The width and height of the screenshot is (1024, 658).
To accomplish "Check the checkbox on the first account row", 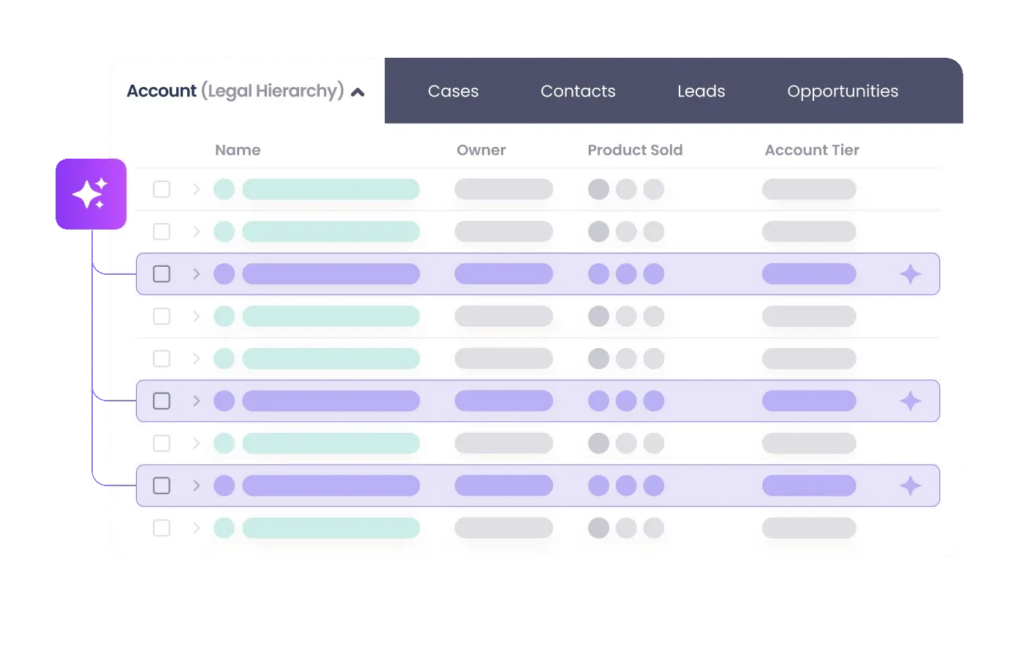I will [x=161, y=188].
